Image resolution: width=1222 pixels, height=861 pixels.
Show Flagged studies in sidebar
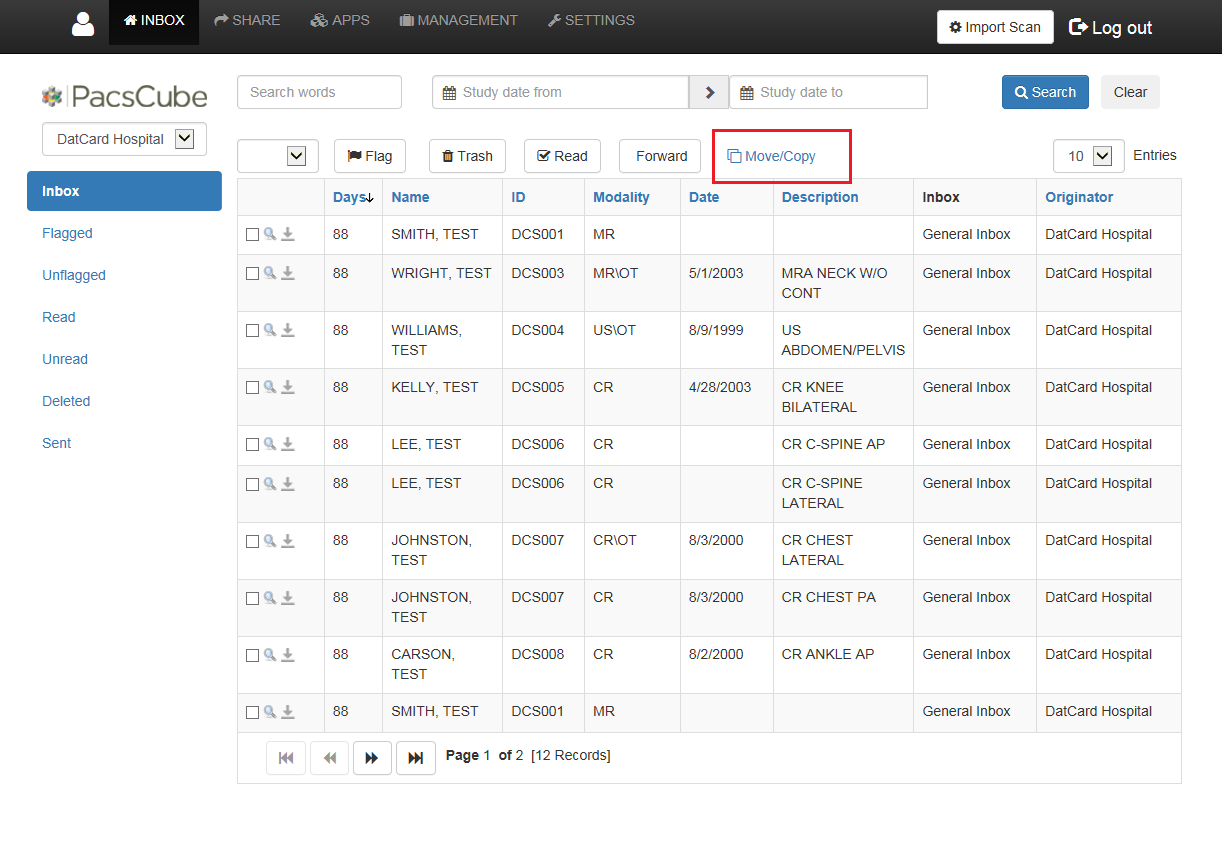67,233
